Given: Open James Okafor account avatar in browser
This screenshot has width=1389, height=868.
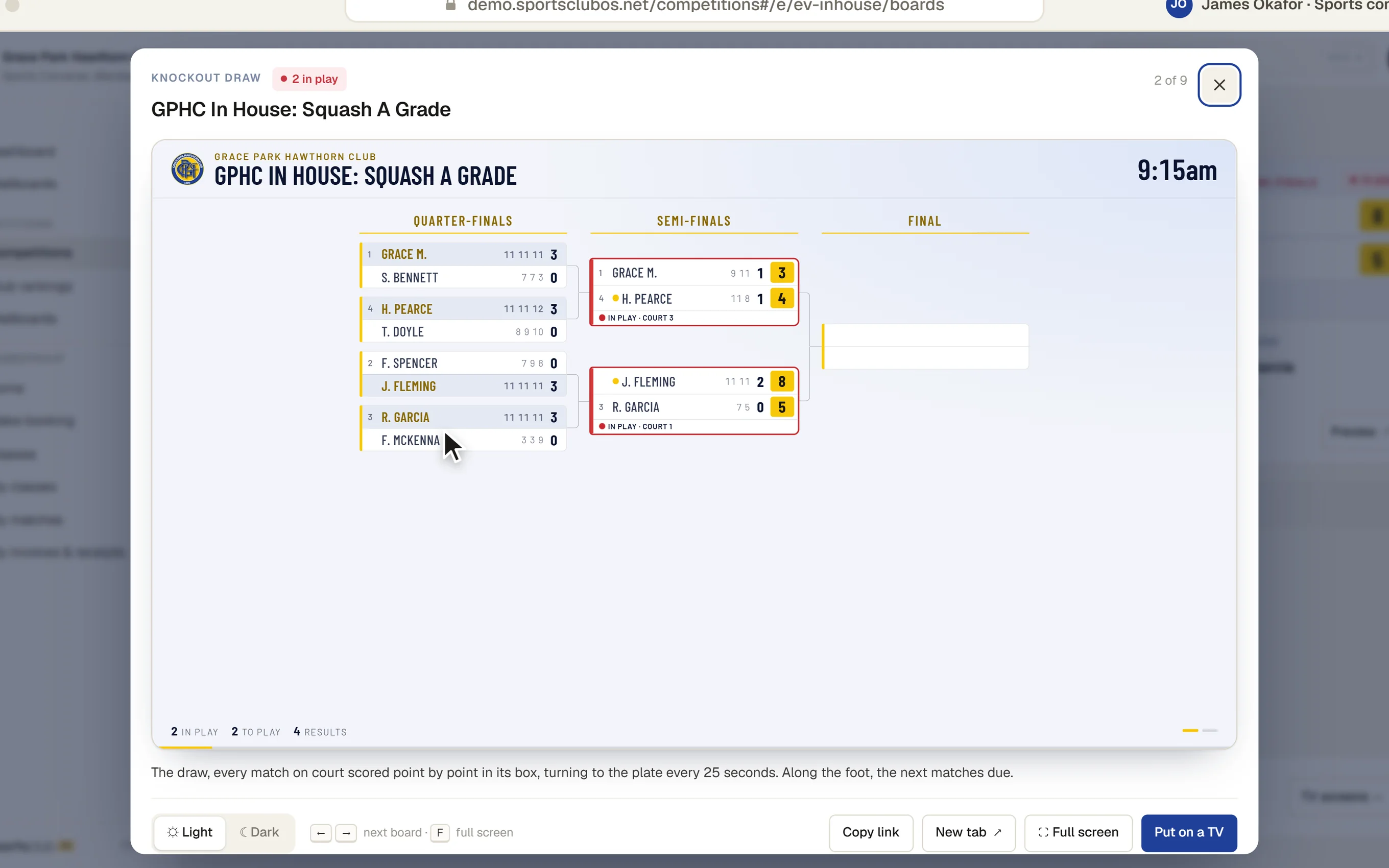Looking at the screenshot, I should click(1179, 6).
